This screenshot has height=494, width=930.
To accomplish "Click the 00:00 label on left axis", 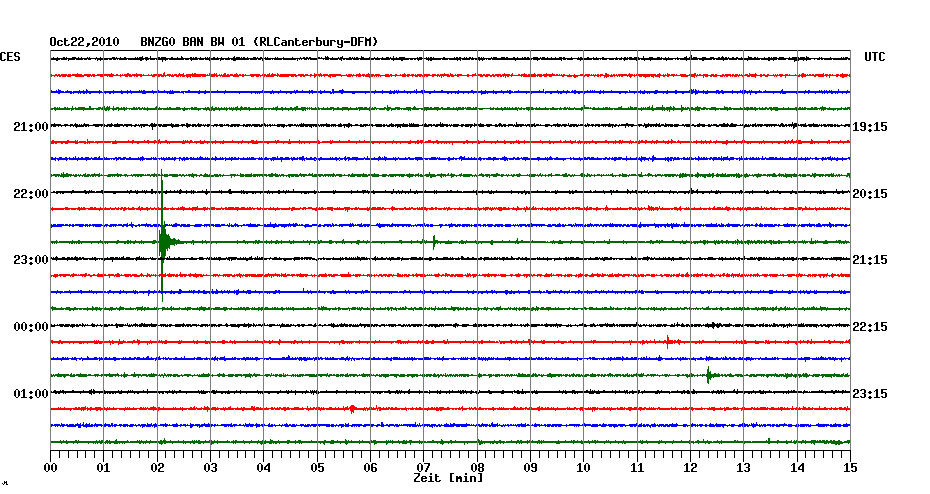I will click(31, 327).
